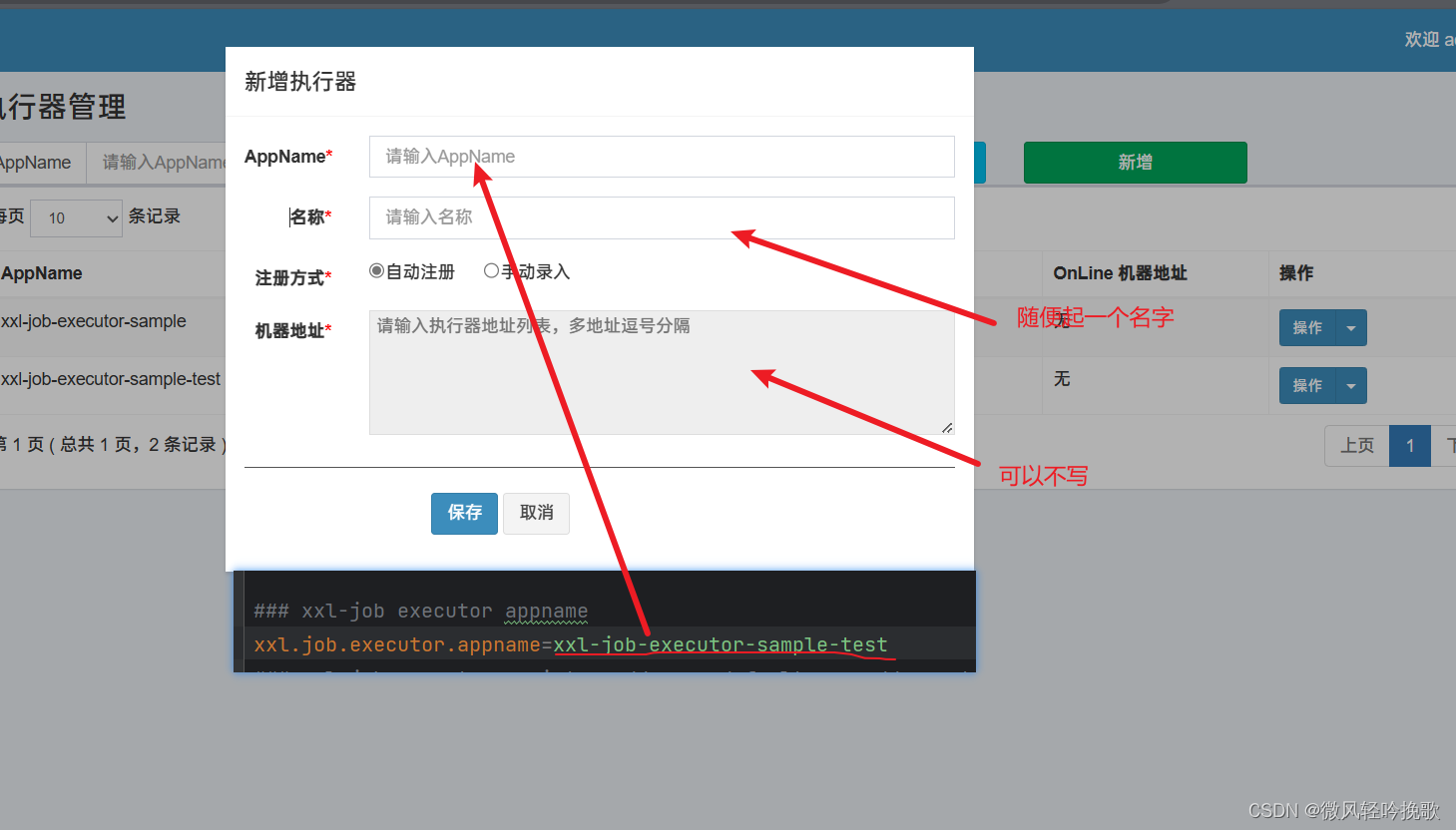The height and width of the screenshot is (830, 1456).
Task: Click the OnLine 机器地址 column header
Action: pos(1120,273)
